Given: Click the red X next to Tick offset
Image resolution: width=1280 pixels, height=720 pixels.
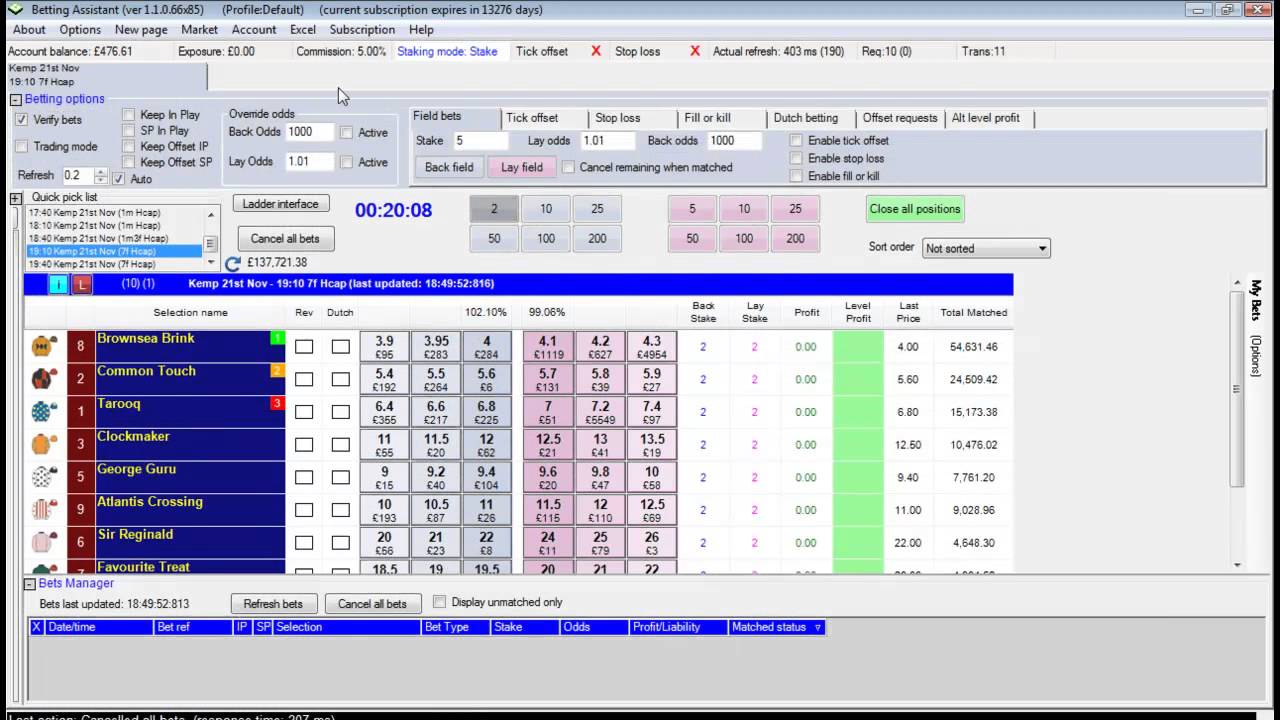Looking at the screenshot, I should tap(596, 51).
